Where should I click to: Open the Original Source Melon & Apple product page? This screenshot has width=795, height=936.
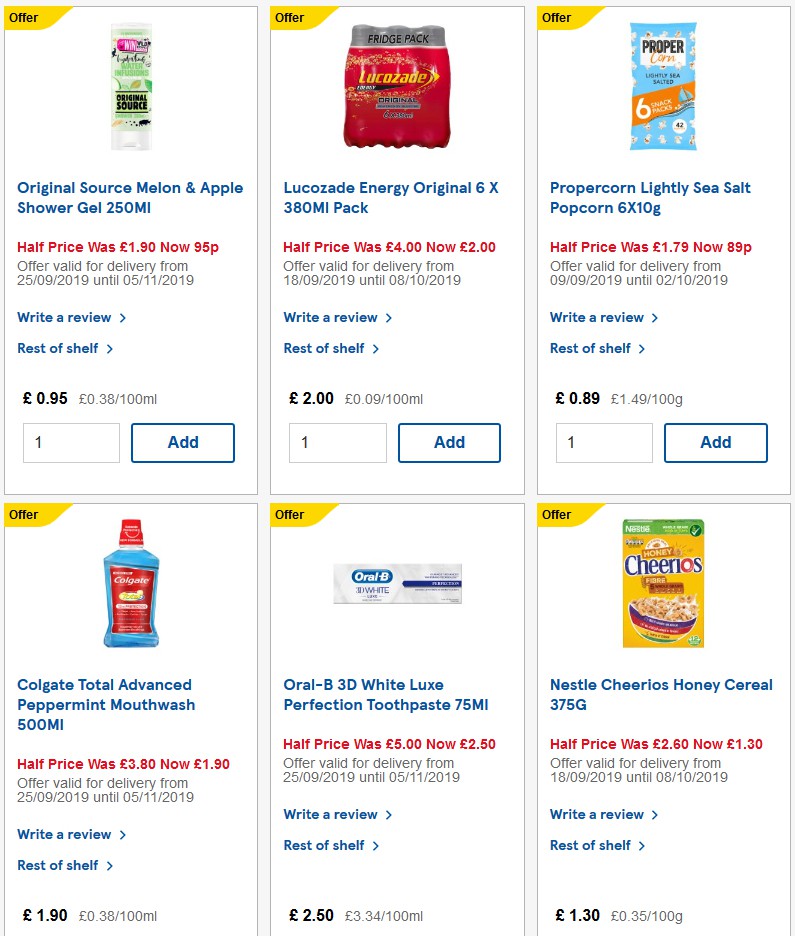pyautogui.click(x=130, y=197)
